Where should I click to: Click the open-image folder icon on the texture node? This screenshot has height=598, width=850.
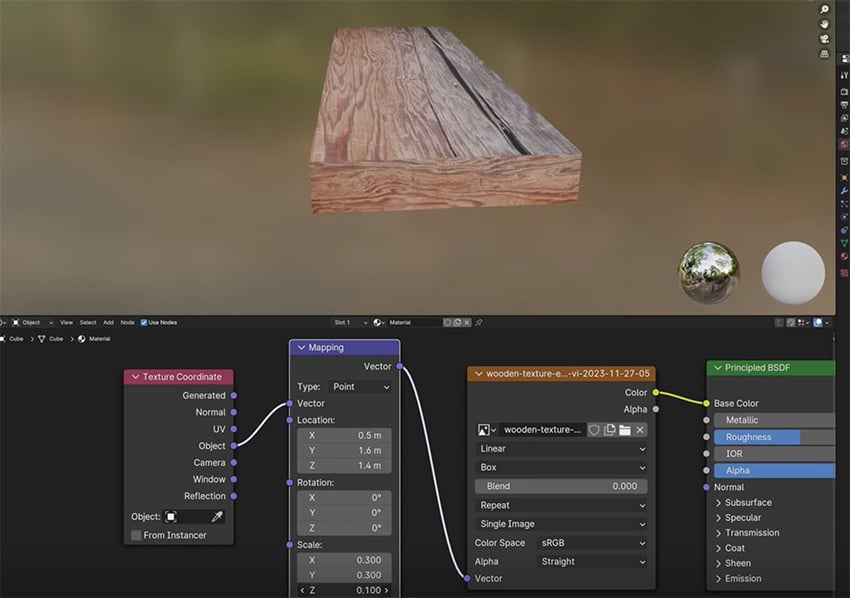pos(624,430)
